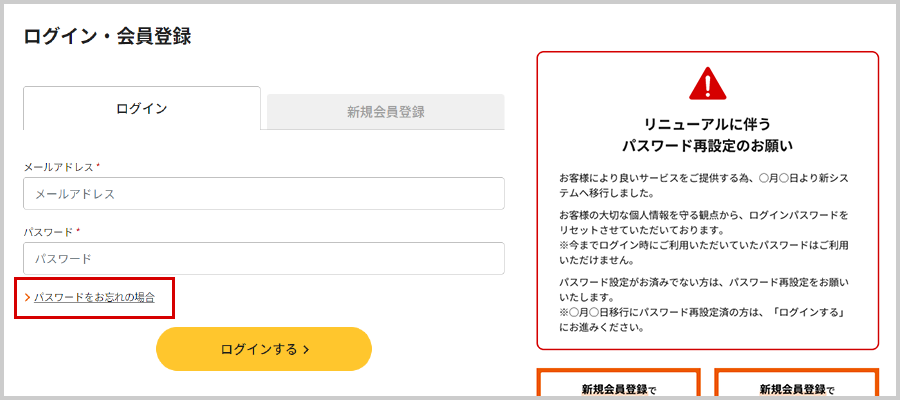The image size is (900, 400).
Task: Click the paragraph starting お客様により良いサービス
Action: [x=704, y=185]
